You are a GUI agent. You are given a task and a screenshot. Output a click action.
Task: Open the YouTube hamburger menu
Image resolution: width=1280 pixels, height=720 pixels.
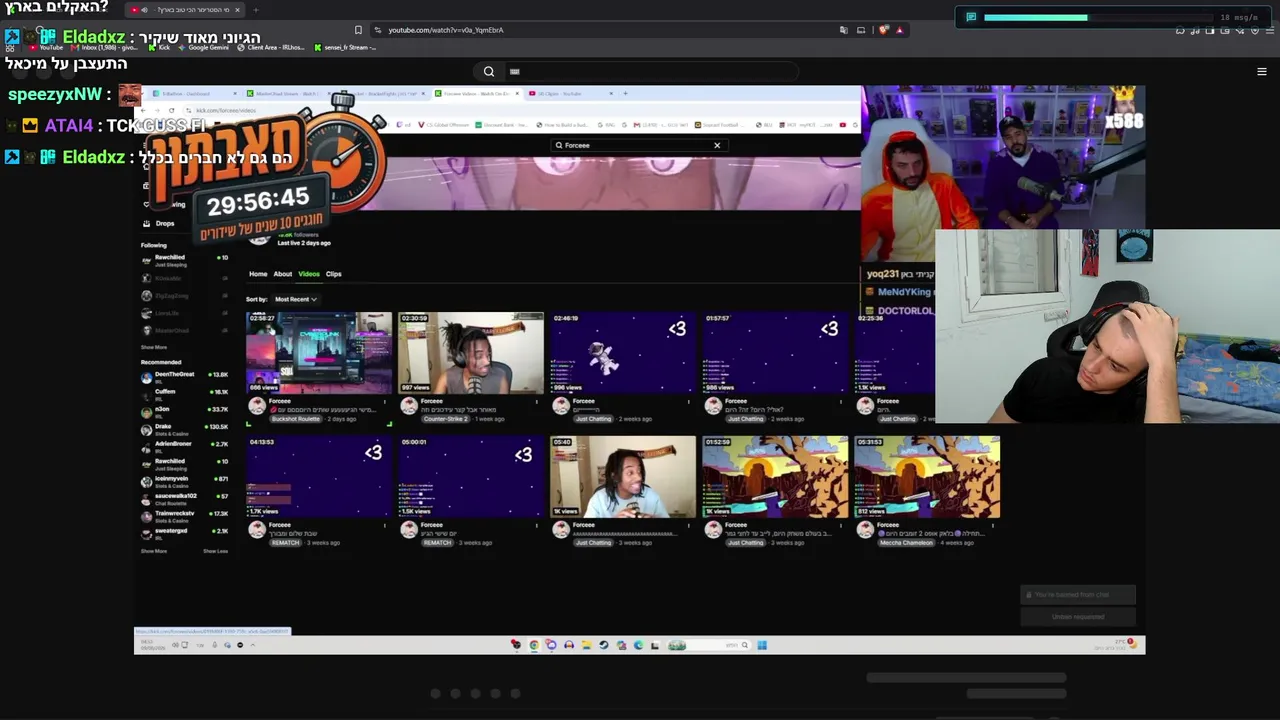tap(1261, 71)
